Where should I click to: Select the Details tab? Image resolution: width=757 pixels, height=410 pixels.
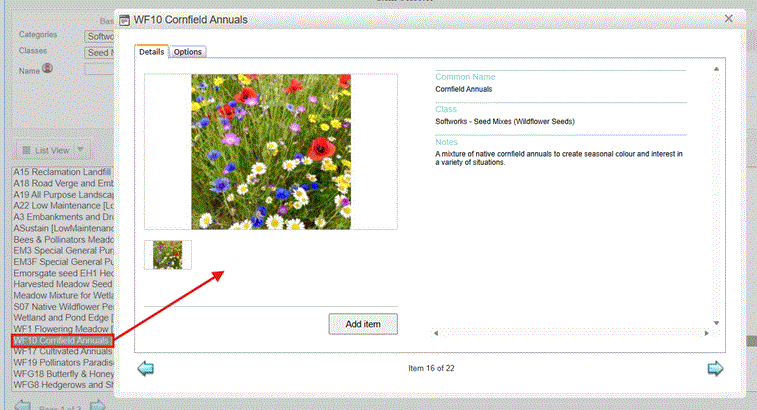151,51
